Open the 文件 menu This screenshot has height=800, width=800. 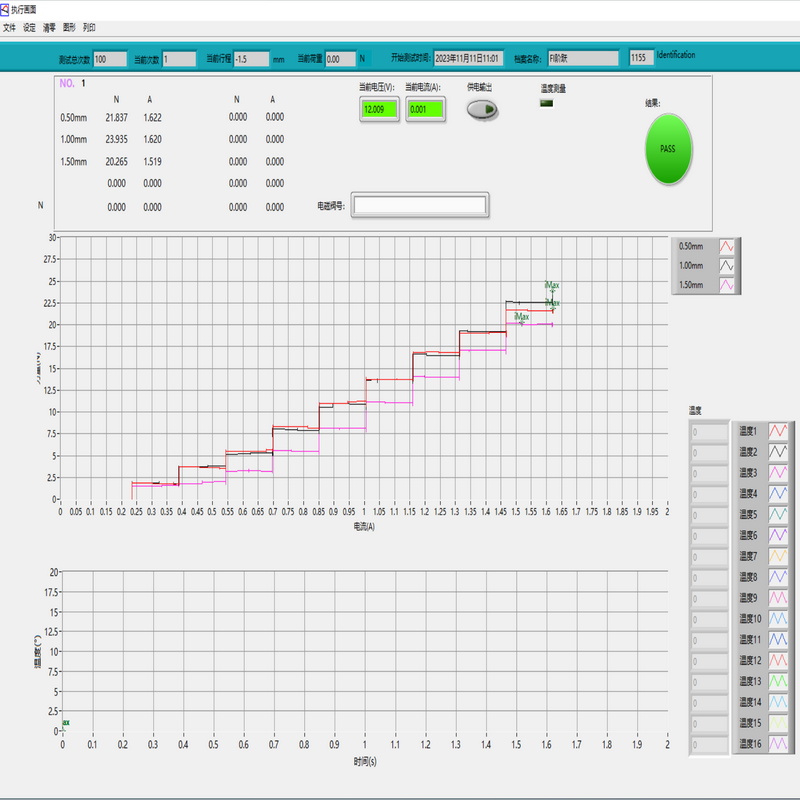[10, 28]
